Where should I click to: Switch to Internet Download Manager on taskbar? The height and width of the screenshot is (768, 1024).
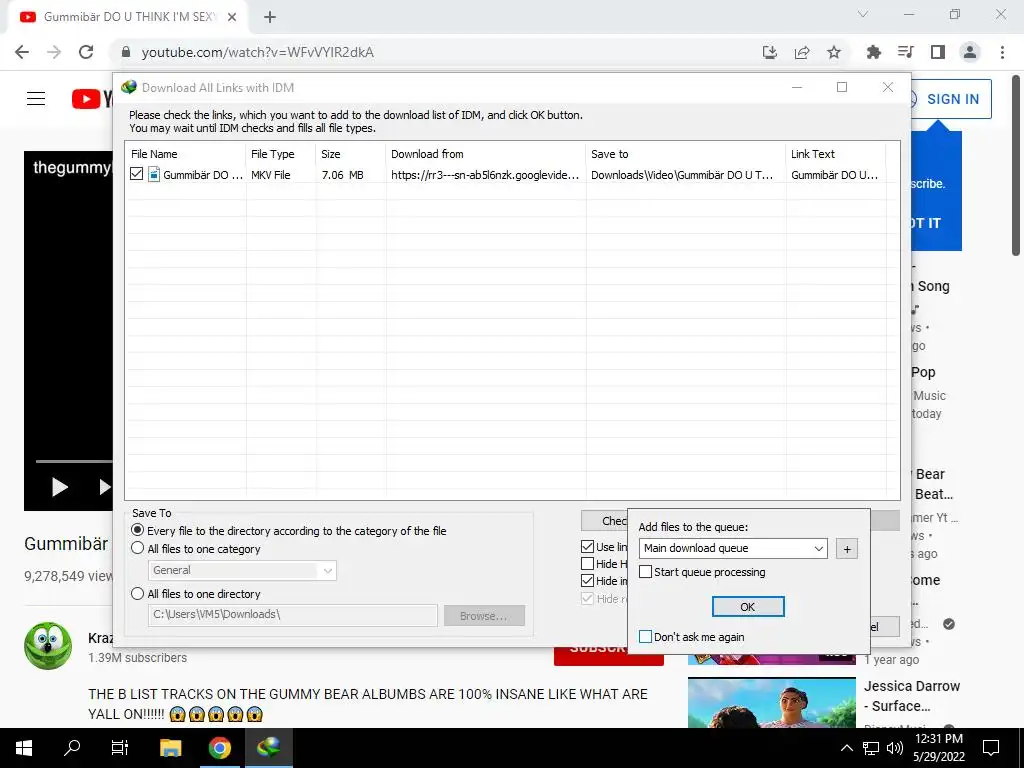point(268,748)
